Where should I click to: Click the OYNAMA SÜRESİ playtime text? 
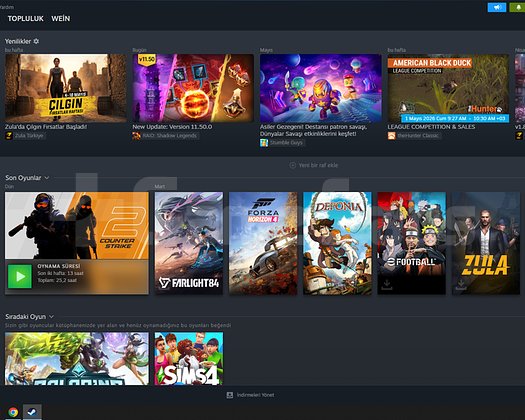pyautogui.click(x=59, y=266)
